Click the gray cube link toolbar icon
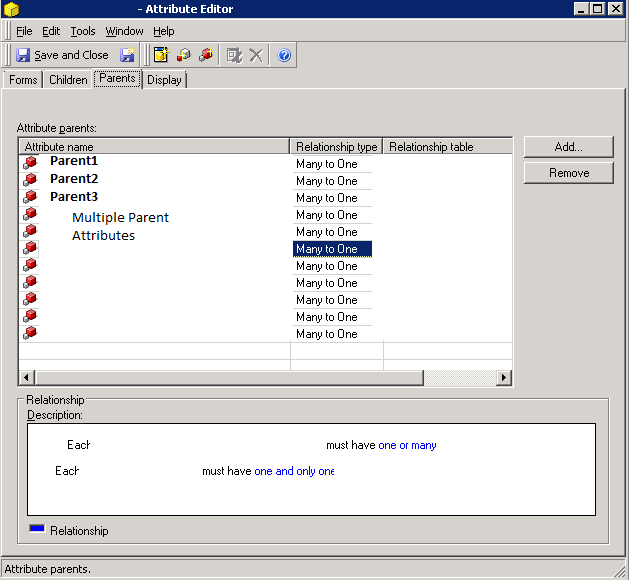 point(183,55)
